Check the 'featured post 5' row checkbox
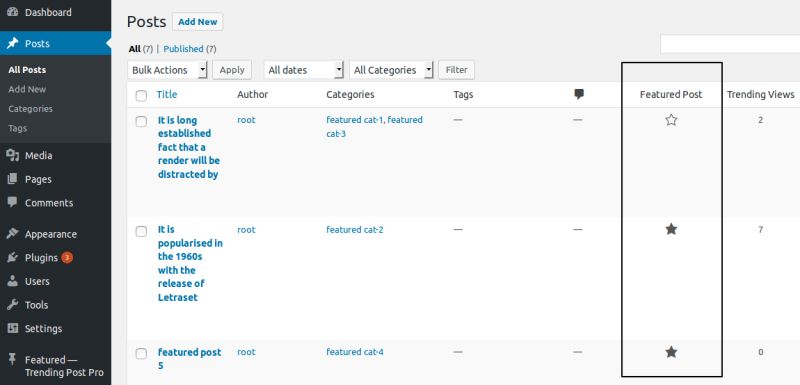Viewport: 800px width, 385px height. pos(141,353)
